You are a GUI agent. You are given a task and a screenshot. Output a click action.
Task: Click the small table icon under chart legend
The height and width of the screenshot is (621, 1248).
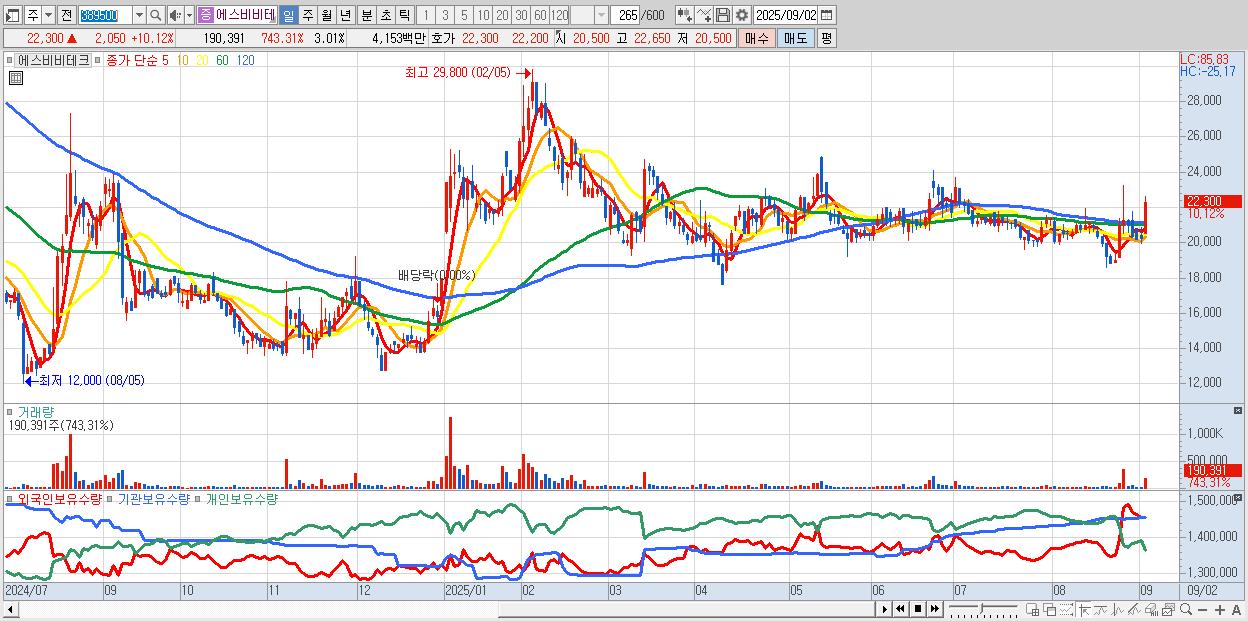tap(15, 77)
